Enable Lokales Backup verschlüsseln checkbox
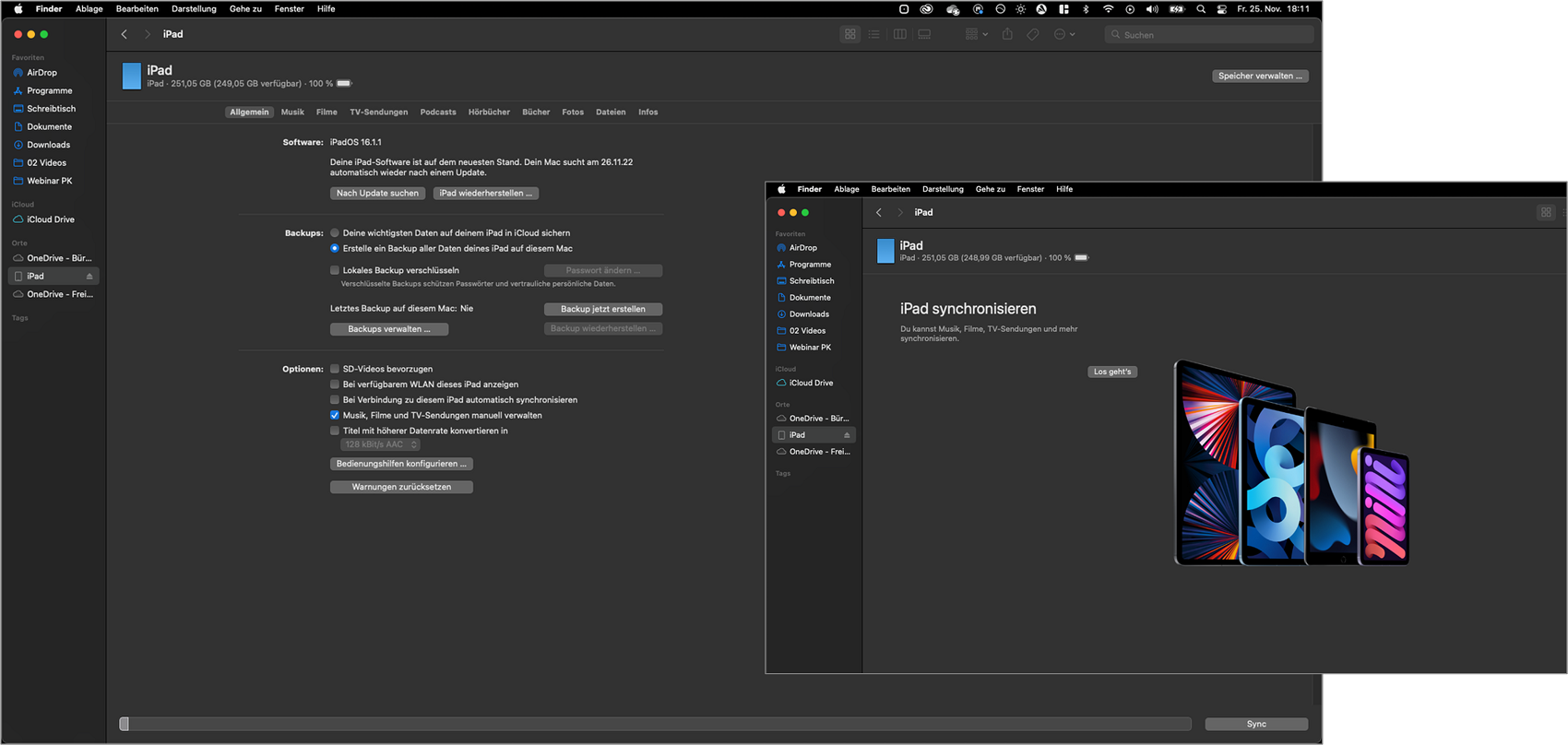Viewport: 1568px width, 745px height. tap(335, 270)
